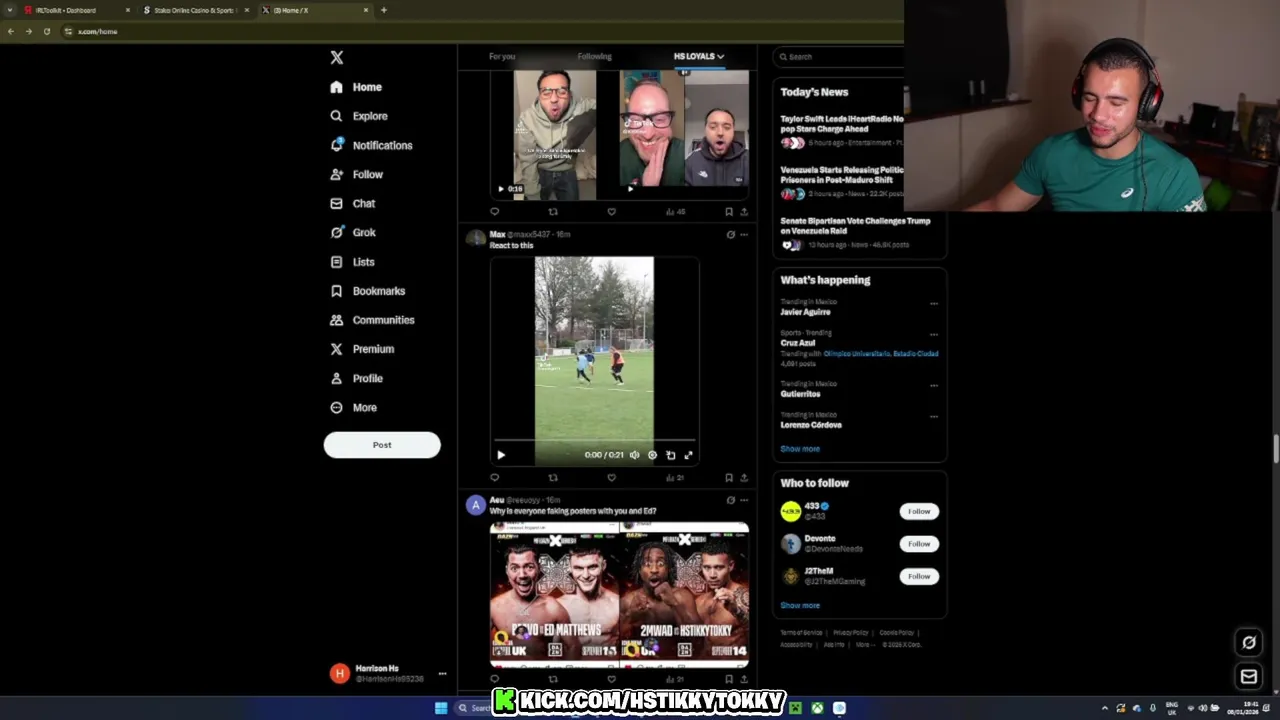Open the Explore page
Screen dimensions: 1280x720
359,116
